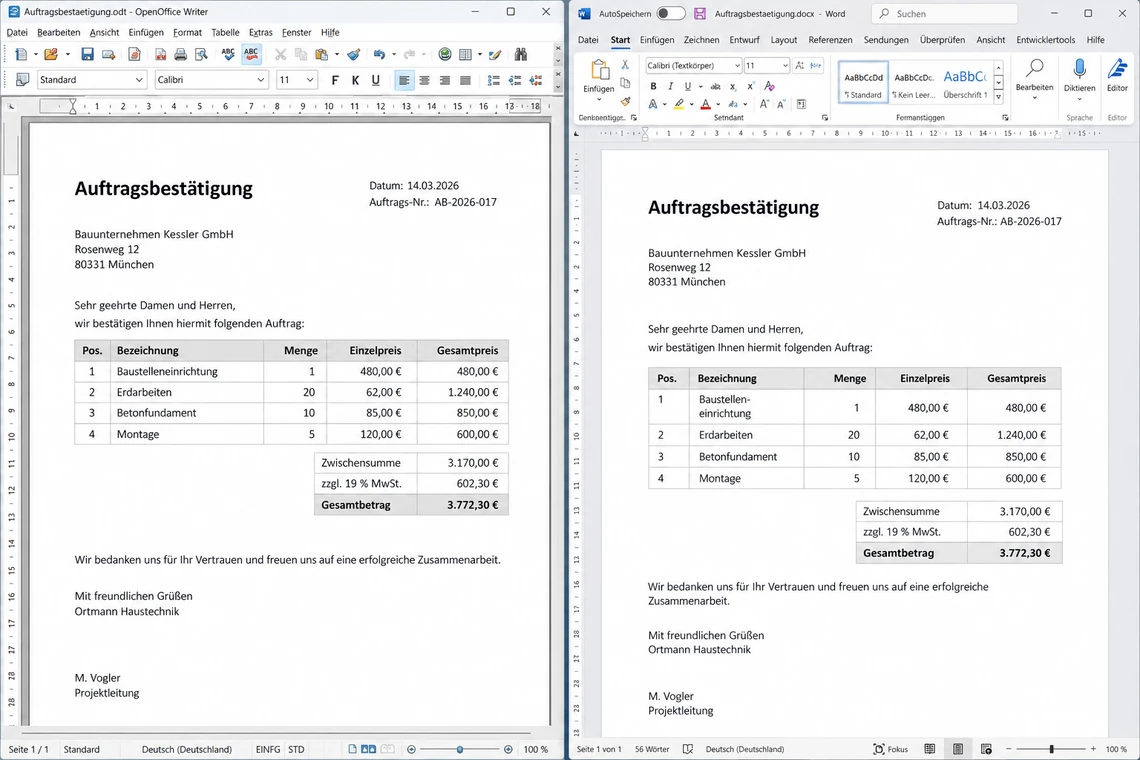Open Calibri font name dropdown in OpenOffice
This screenshot has width=1140, height=760.
(260, 80)
